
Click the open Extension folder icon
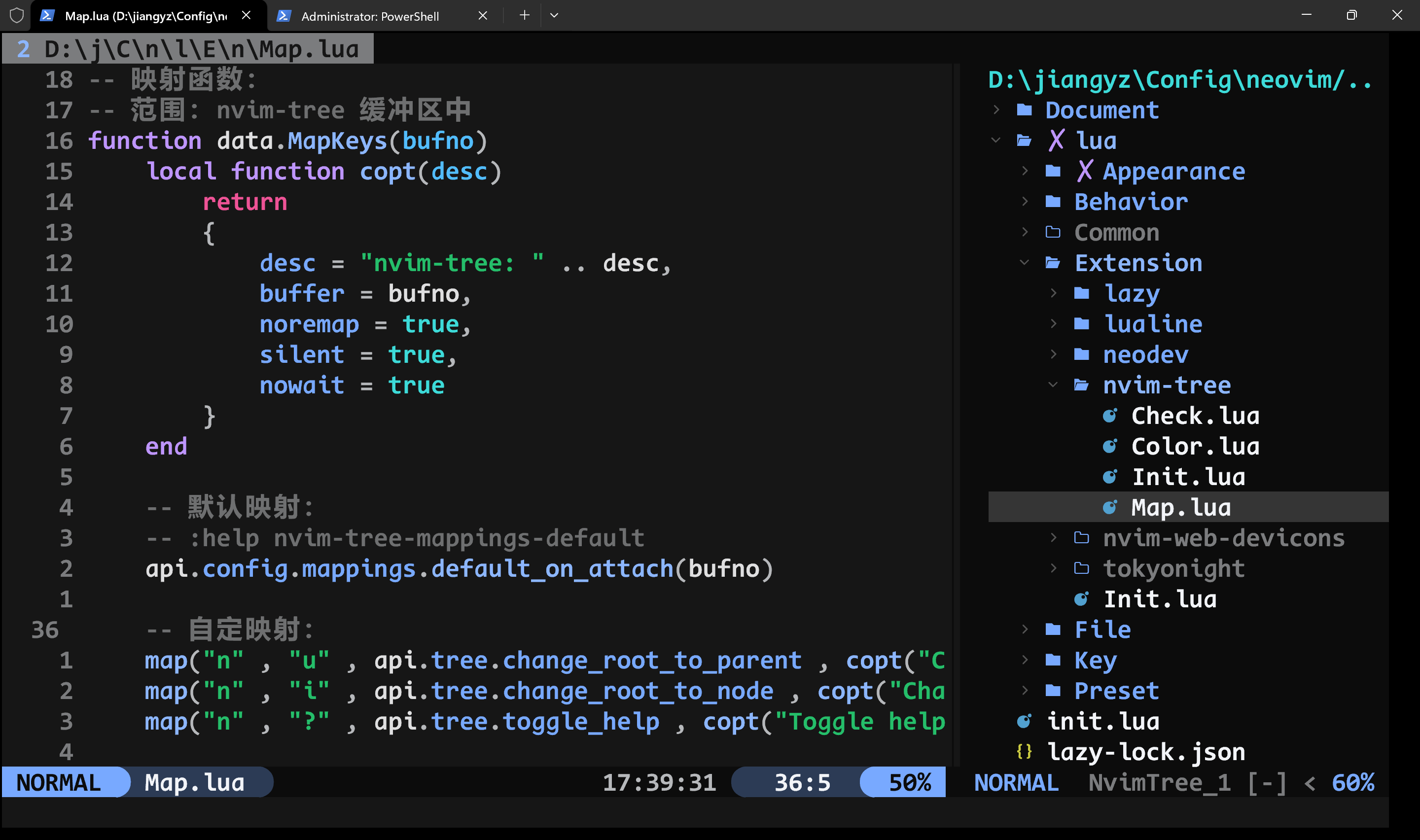[x=1053, y=263]
